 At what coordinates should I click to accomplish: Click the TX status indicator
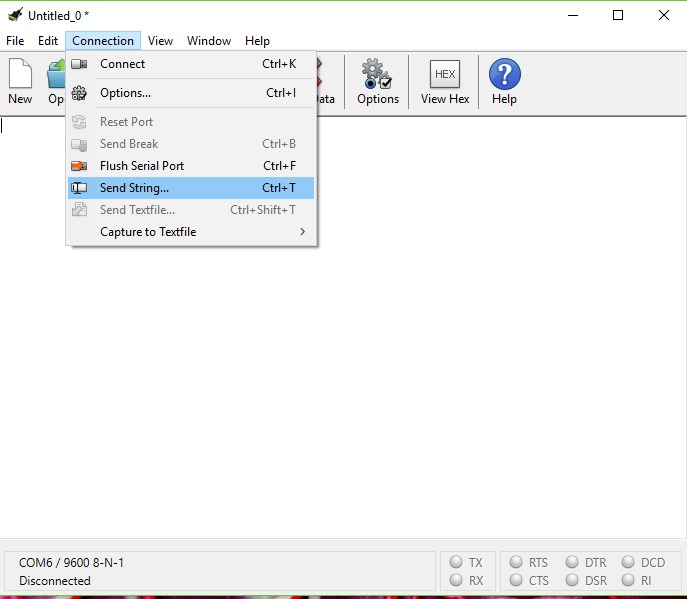tap(456, 563)
